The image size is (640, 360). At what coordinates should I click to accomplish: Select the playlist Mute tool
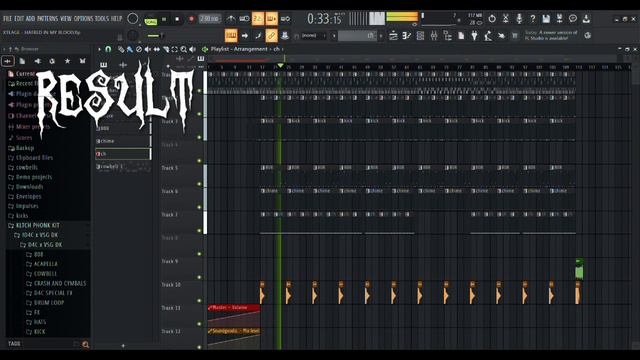(148, 49)
